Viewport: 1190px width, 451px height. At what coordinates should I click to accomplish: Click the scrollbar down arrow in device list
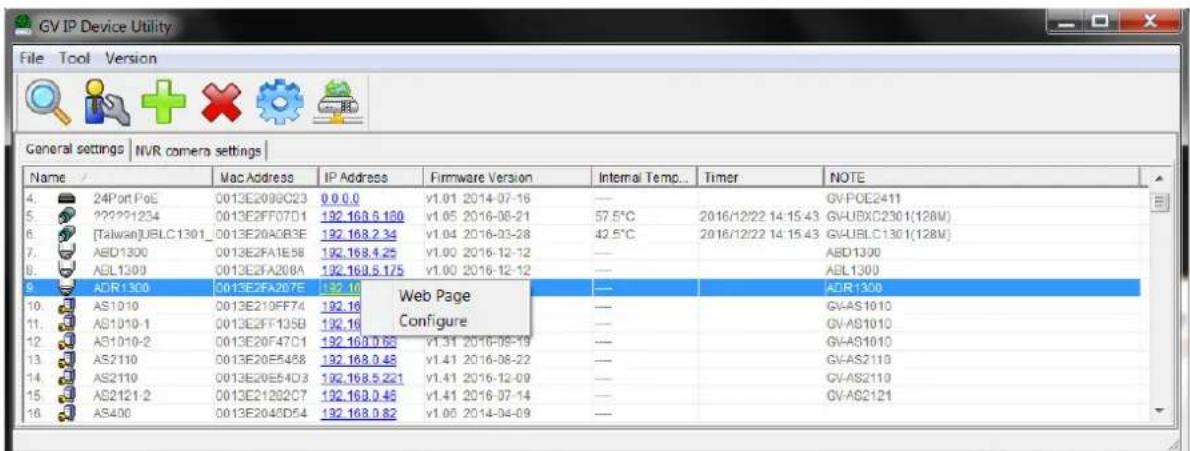coord(1158,410)
